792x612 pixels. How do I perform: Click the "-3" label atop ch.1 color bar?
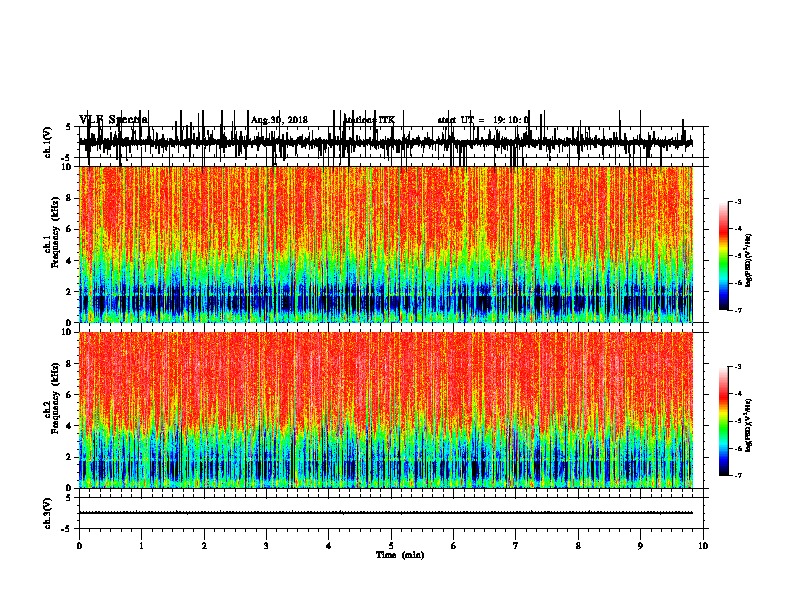[x=737, y=201]
